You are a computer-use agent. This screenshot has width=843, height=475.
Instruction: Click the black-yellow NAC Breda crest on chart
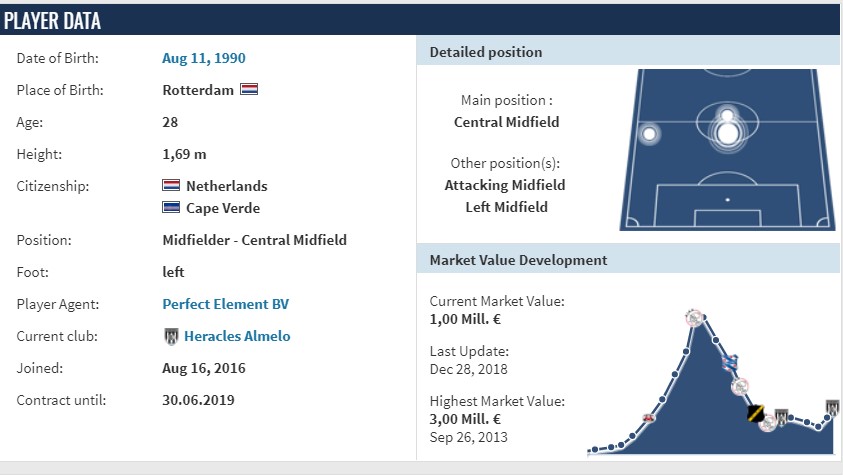[x=755, y=413]
